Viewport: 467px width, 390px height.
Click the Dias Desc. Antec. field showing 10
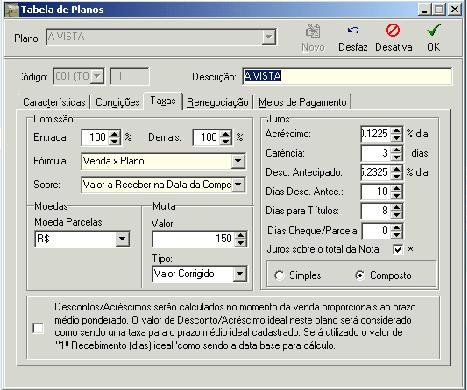pos(376,192)
